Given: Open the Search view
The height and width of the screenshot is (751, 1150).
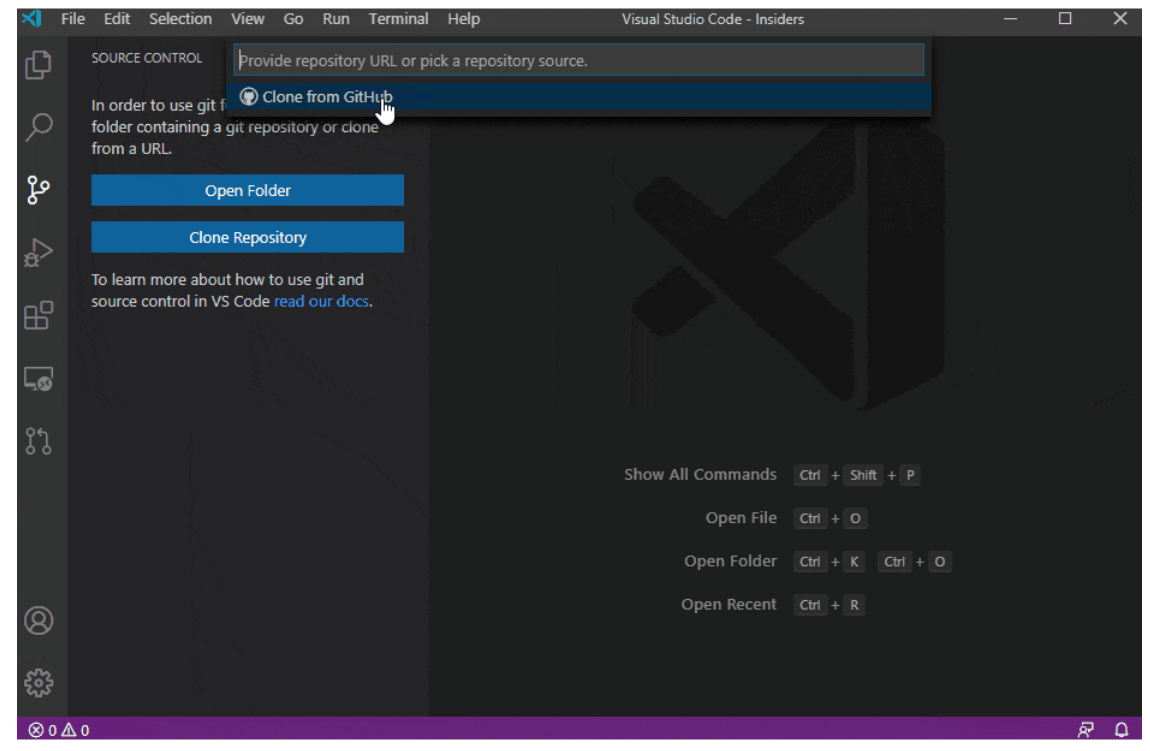Looking at the screenshot, I should (x=38, y=126).
